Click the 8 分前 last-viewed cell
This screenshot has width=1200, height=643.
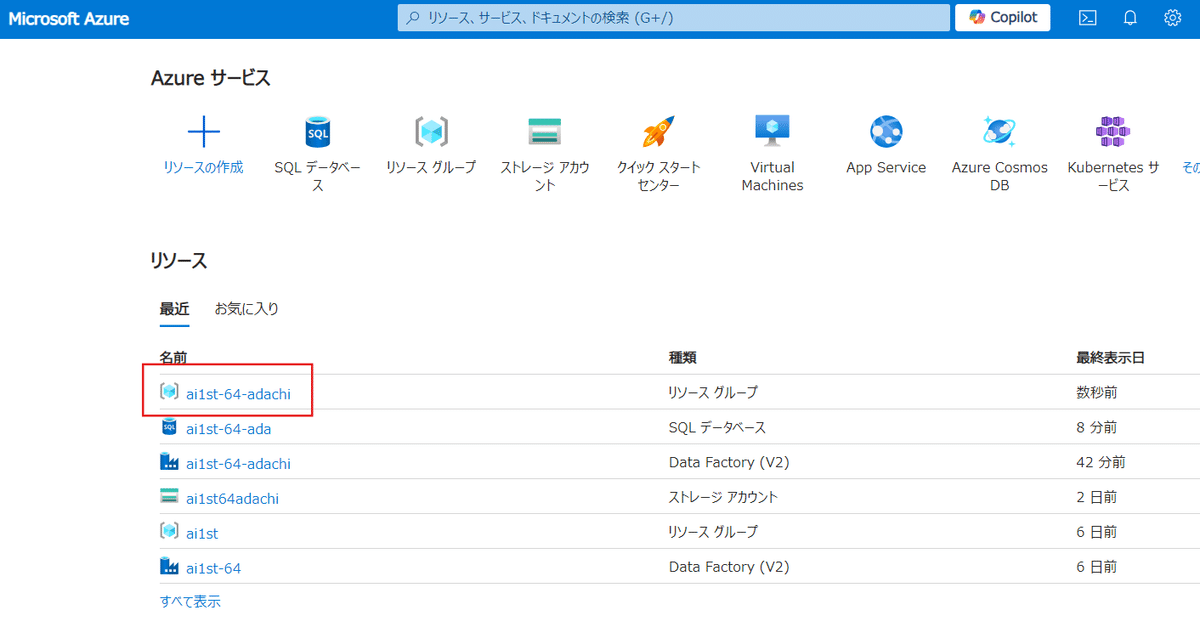pos(1096,427)
